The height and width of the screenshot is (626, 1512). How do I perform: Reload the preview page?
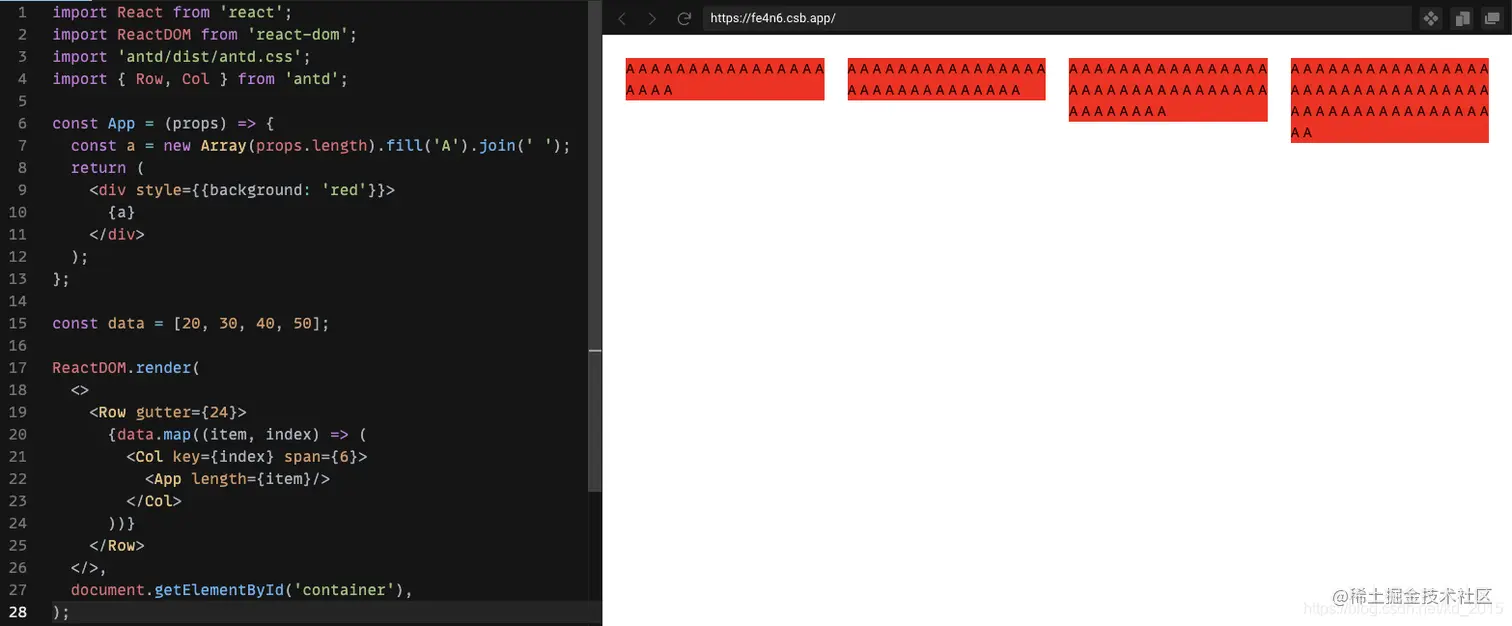click(x=684, y=19)
